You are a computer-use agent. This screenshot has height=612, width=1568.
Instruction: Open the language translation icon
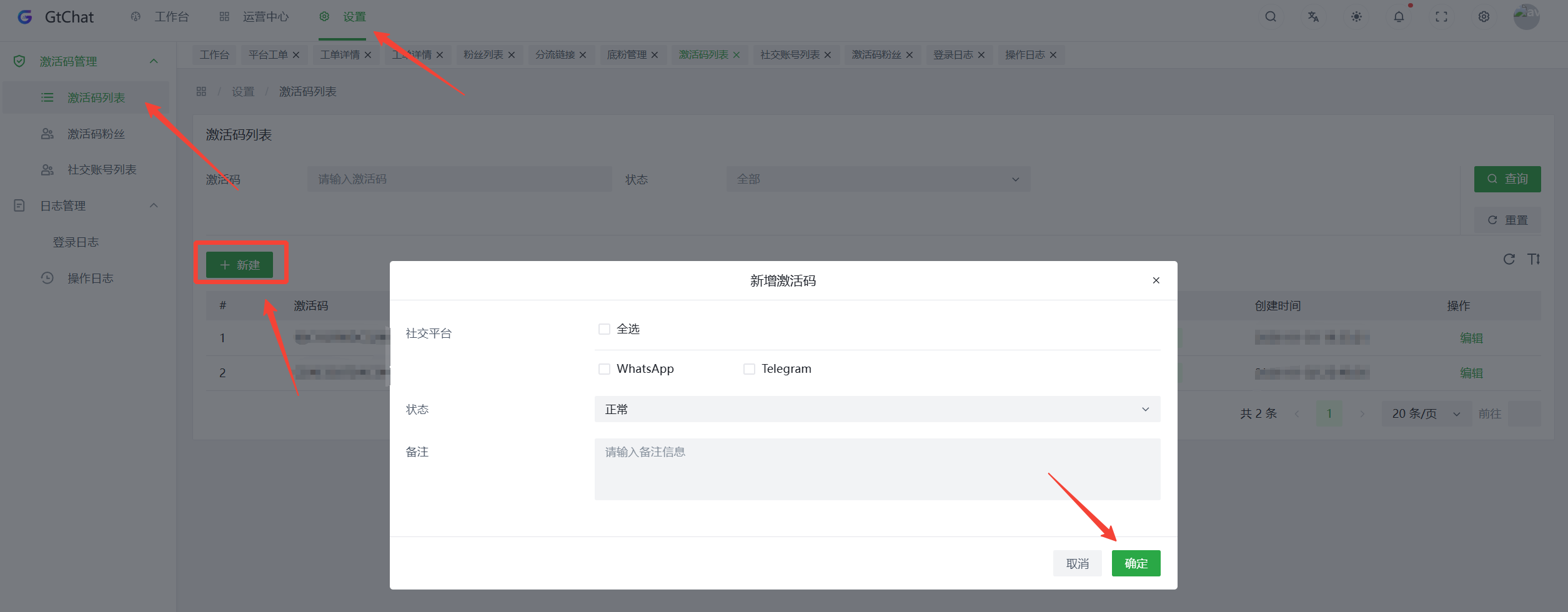tap(1313, 17)
